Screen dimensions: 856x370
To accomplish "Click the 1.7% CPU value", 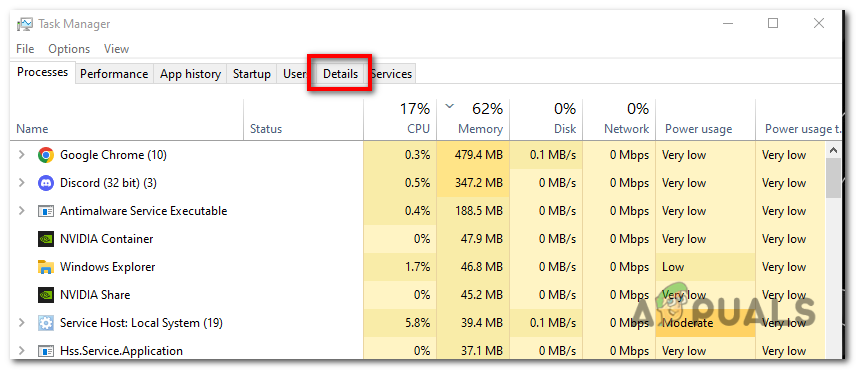I will click(417, 267).
